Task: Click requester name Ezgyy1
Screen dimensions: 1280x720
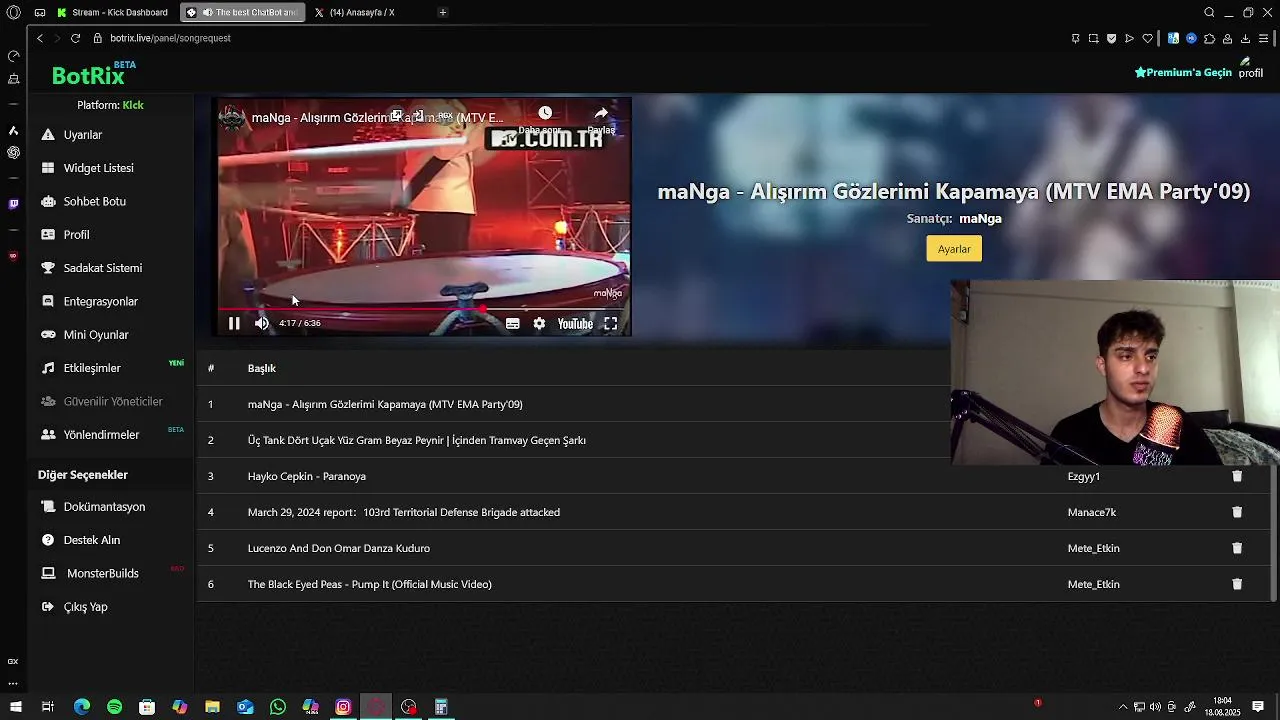Action: click(x=1084, y=476)
